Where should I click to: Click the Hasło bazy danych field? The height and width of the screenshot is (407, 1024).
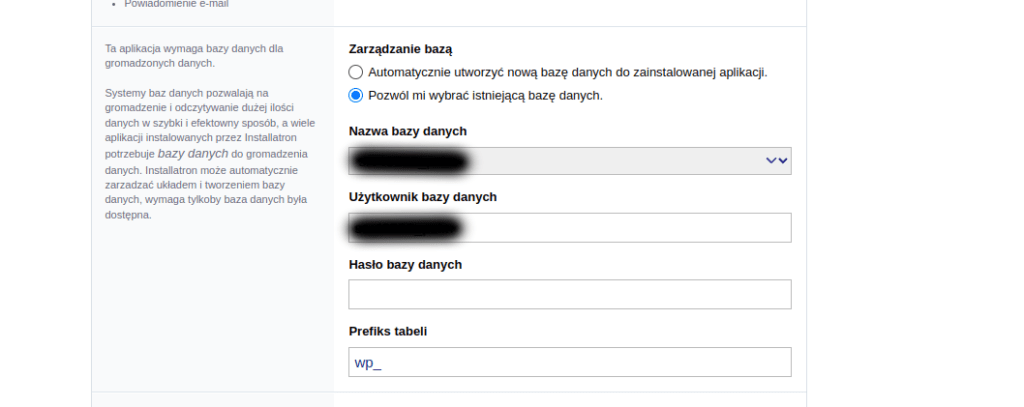click(x=569, y=294)
